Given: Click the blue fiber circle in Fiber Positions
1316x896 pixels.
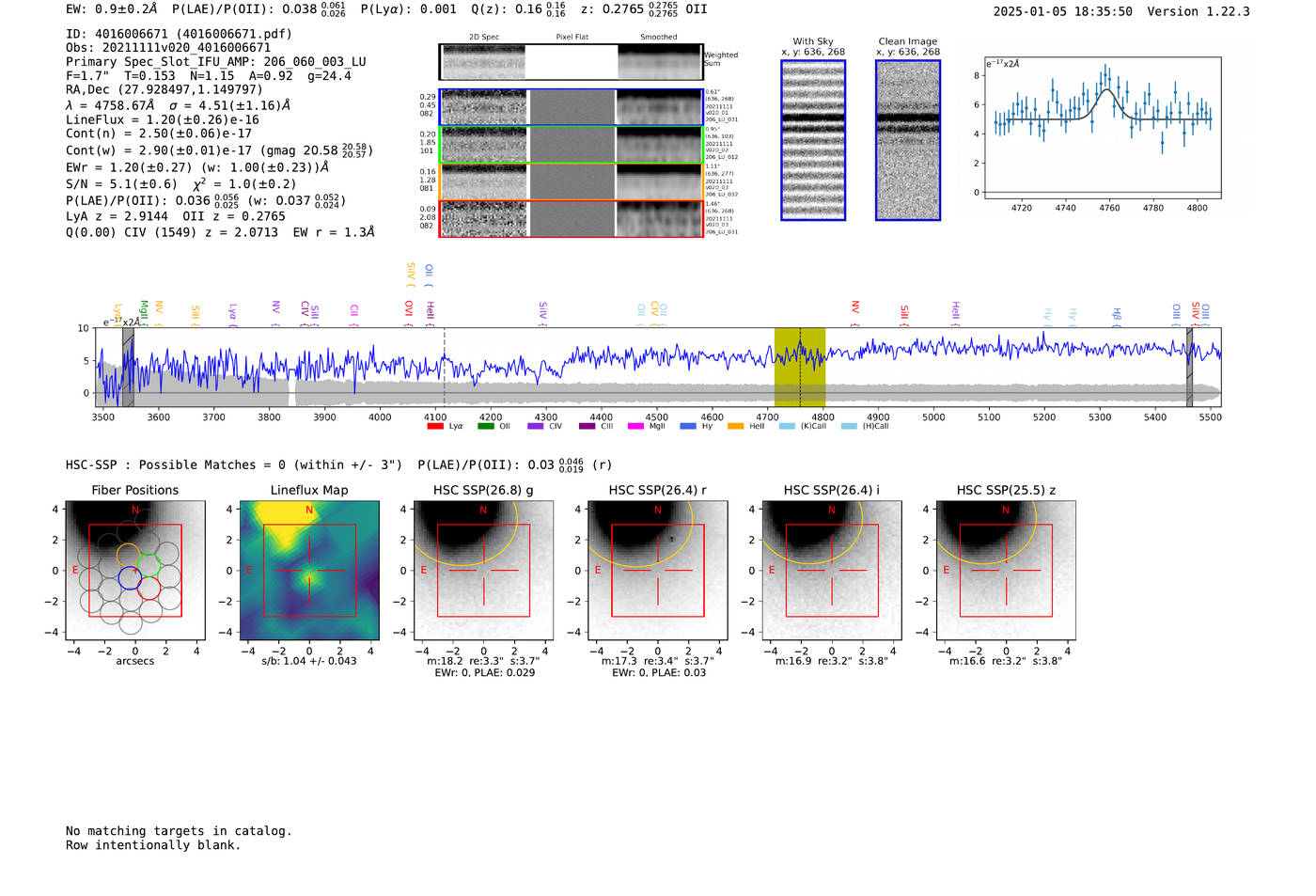Looking at the screenshot, I should coord(130,578).
